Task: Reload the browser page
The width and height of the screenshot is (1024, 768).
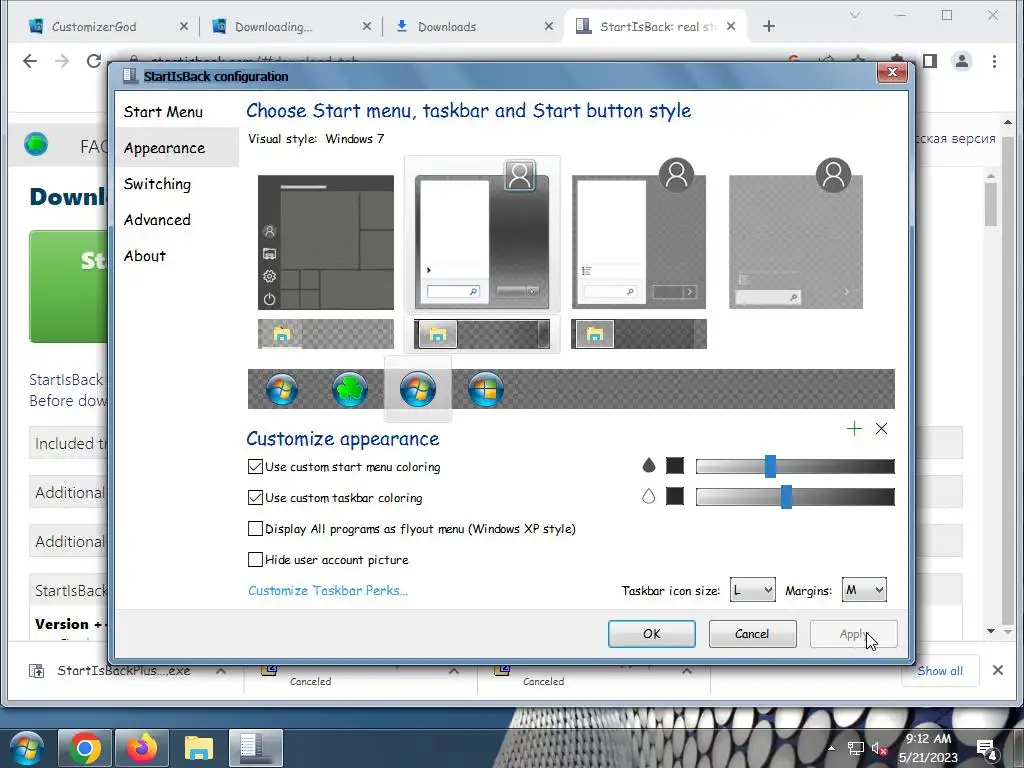Action: [94, 61]
